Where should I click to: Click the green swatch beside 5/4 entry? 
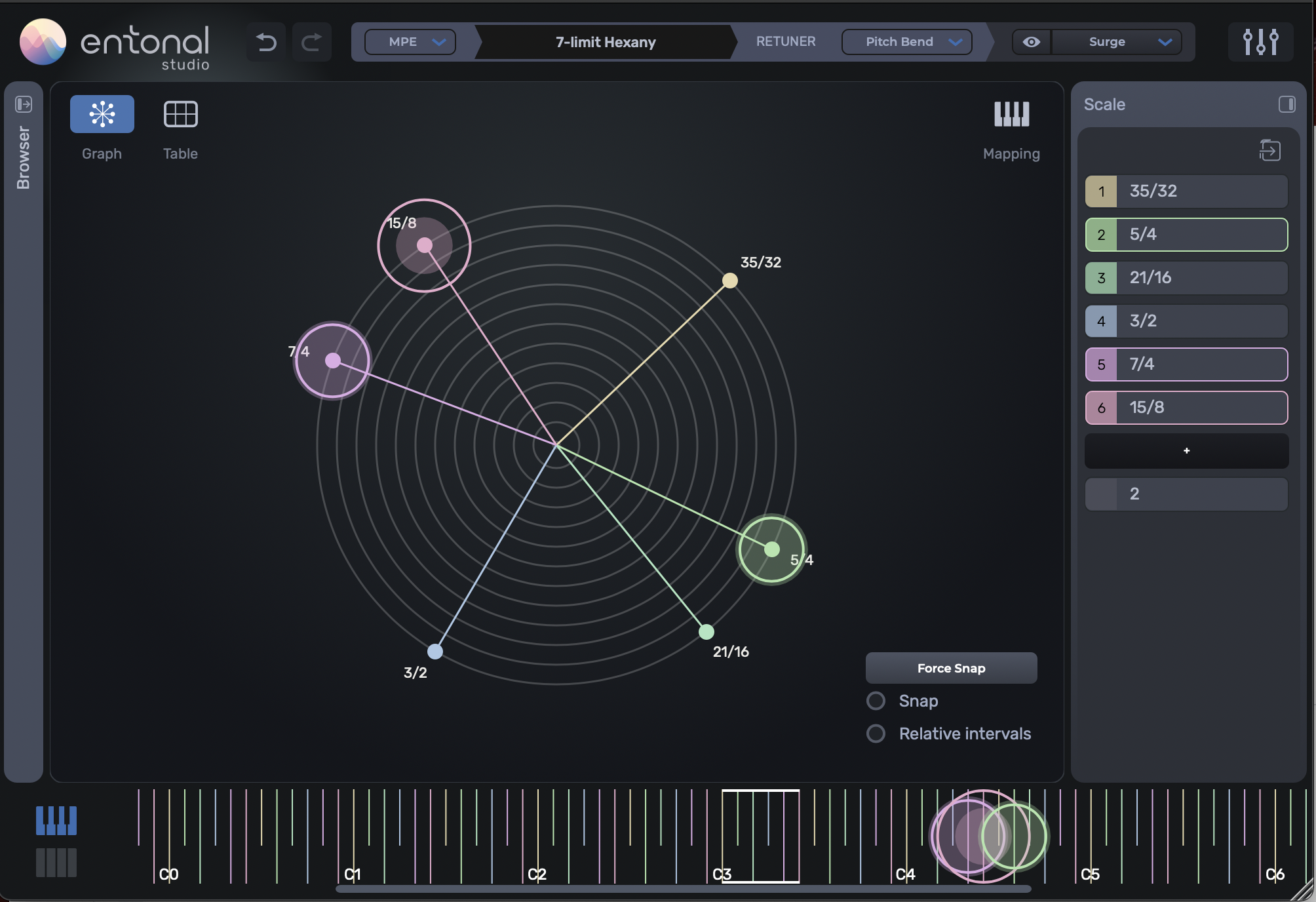pyautogui.click(x=1101, y=234)
